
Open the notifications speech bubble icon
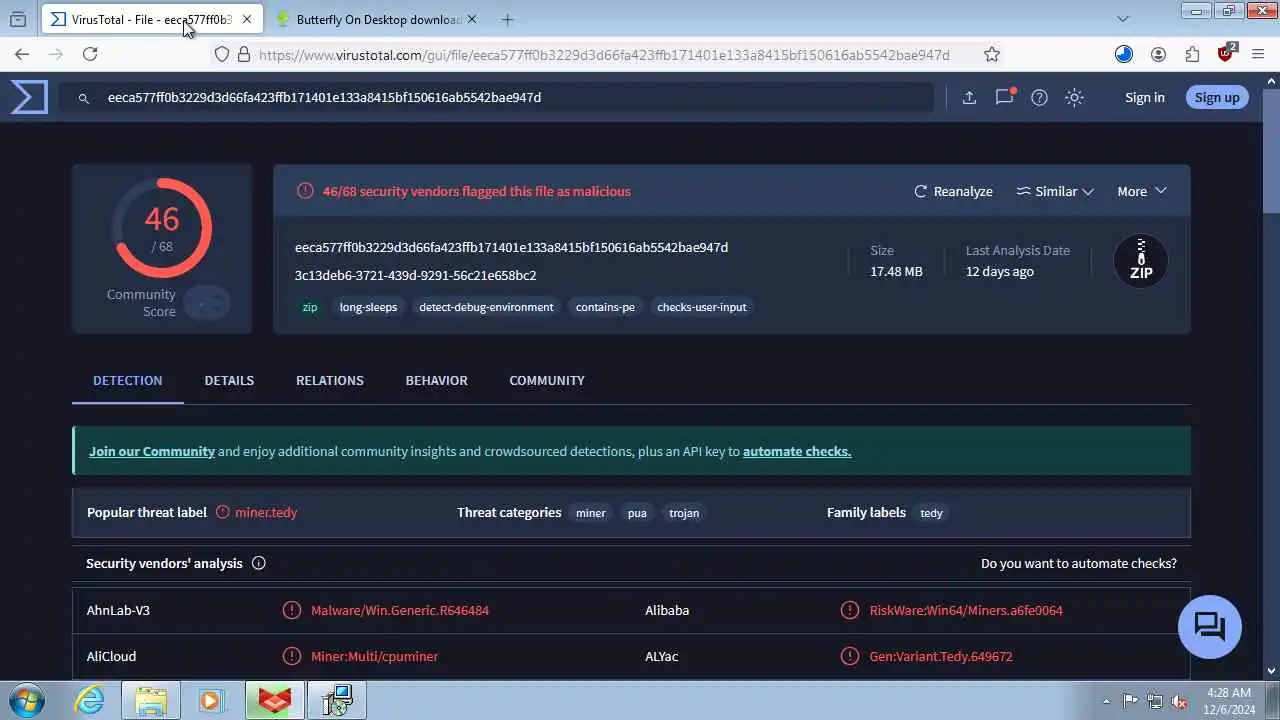click(x=1004, y=97)
